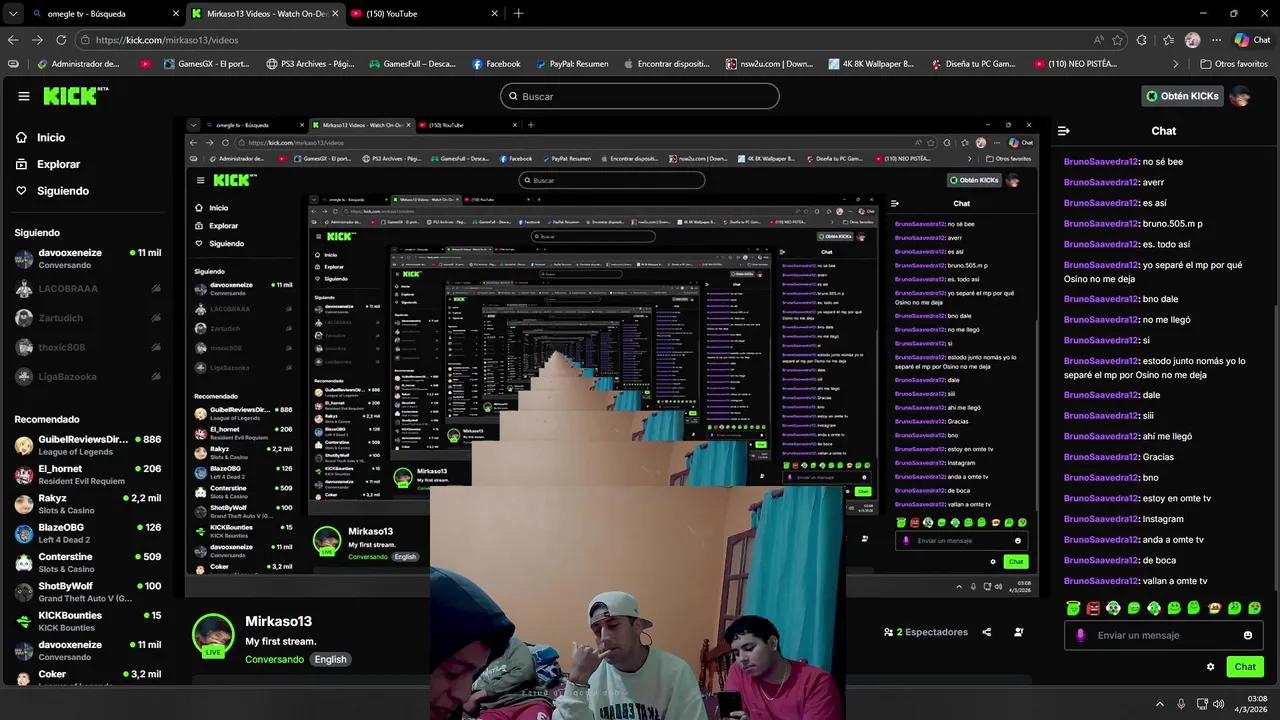Open Copilot Chat button in browser toolbar

point(1252,40)
